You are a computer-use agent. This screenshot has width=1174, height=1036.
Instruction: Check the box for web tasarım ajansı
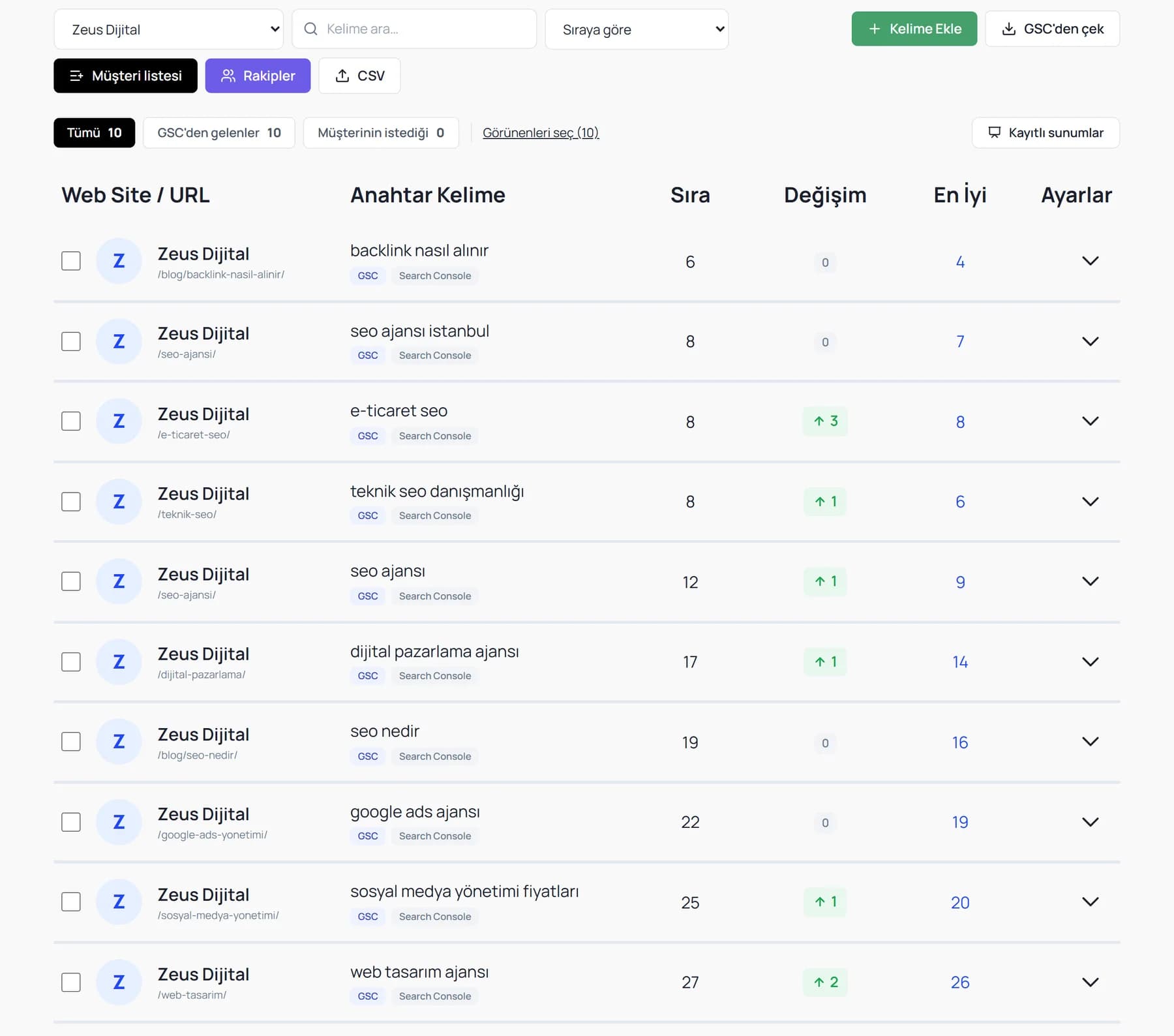point(71,982)
